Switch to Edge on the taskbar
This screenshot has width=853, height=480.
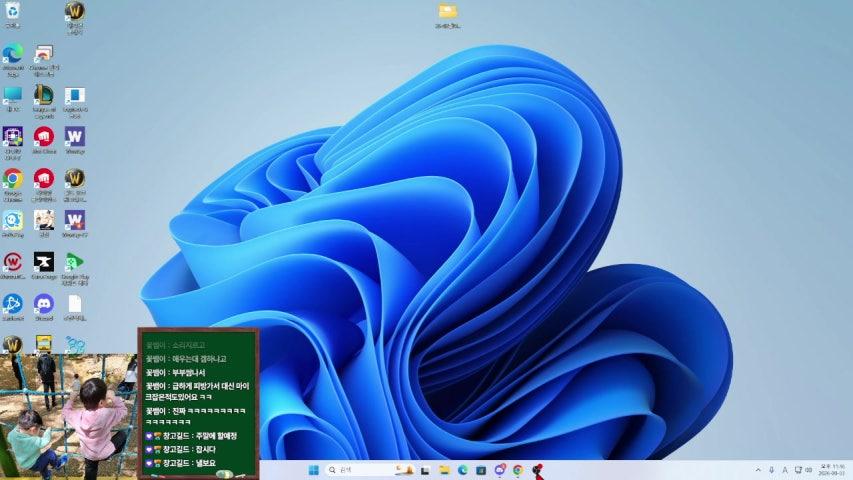point(463,470)
